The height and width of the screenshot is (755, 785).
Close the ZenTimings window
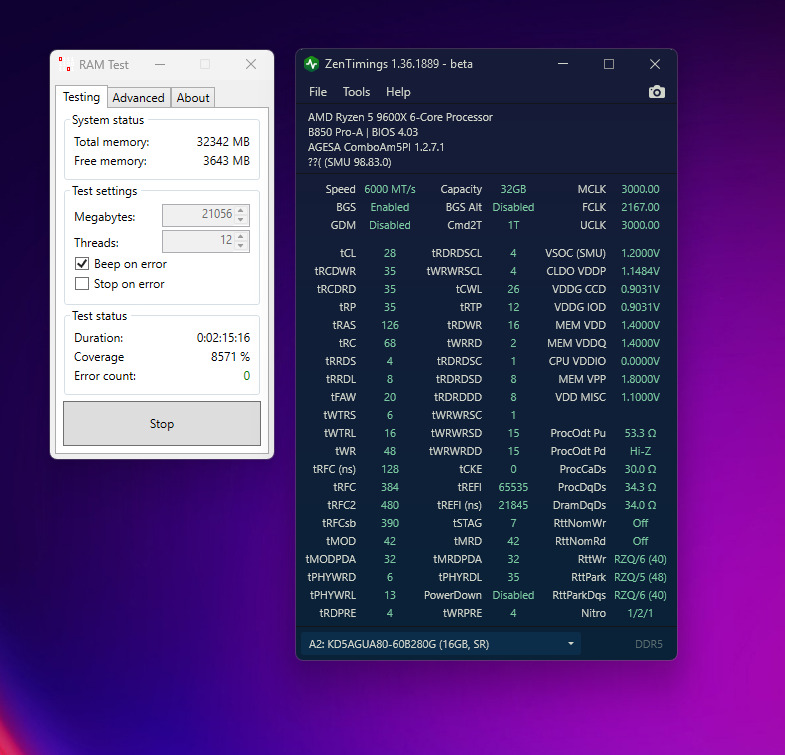click(655, 64)
